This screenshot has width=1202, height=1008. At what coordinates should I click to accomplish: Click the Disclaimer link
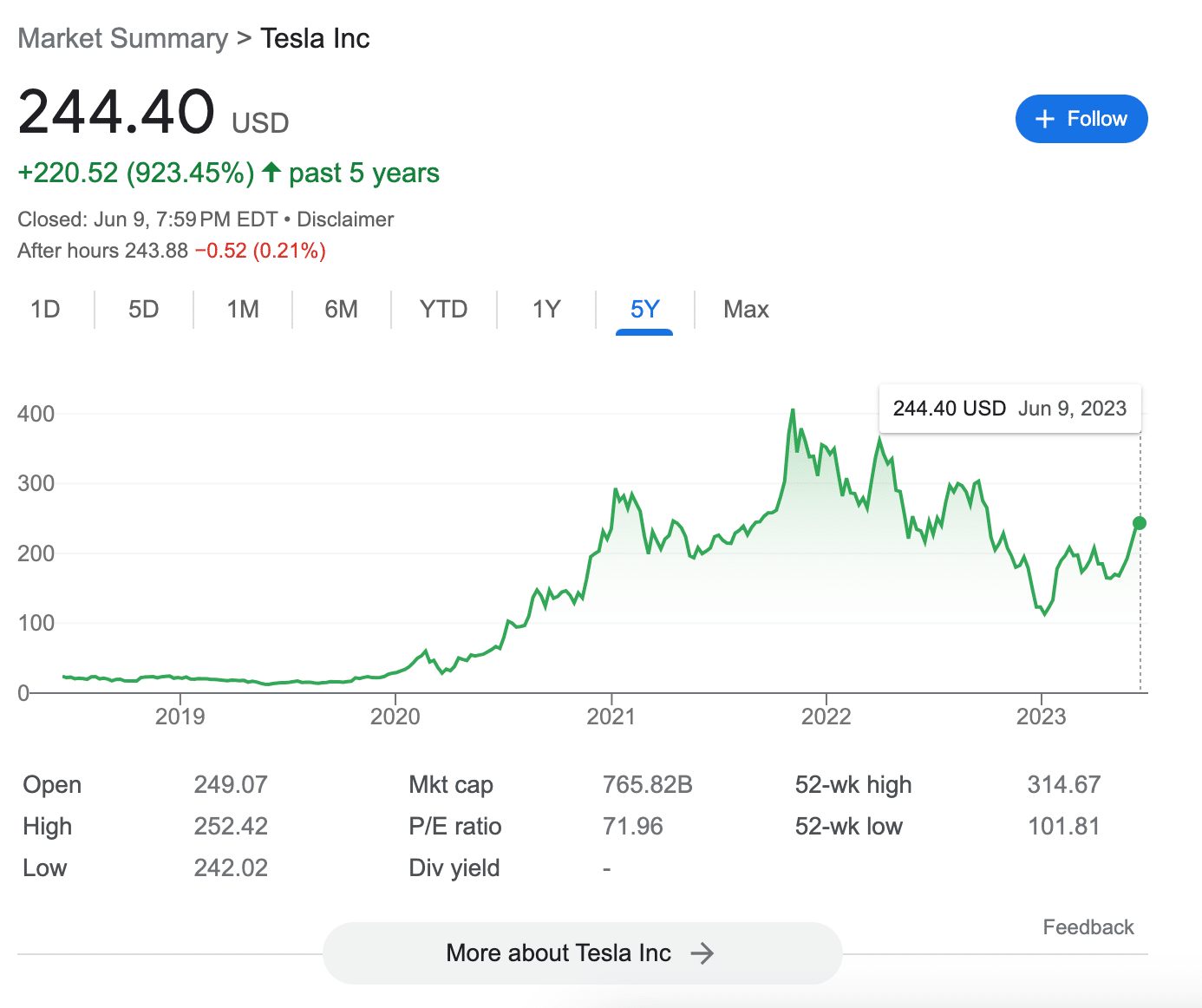coord(345,219)
